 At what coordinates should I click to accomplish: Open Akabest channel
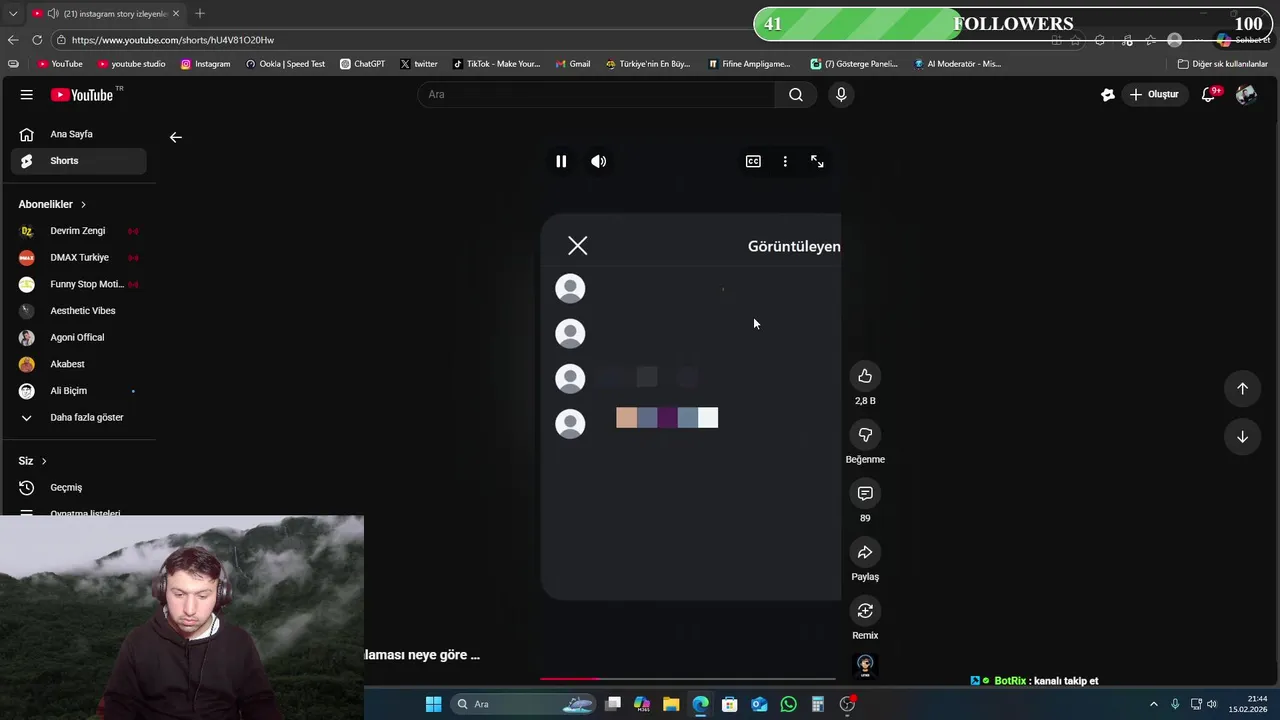[x=78, y=364]
